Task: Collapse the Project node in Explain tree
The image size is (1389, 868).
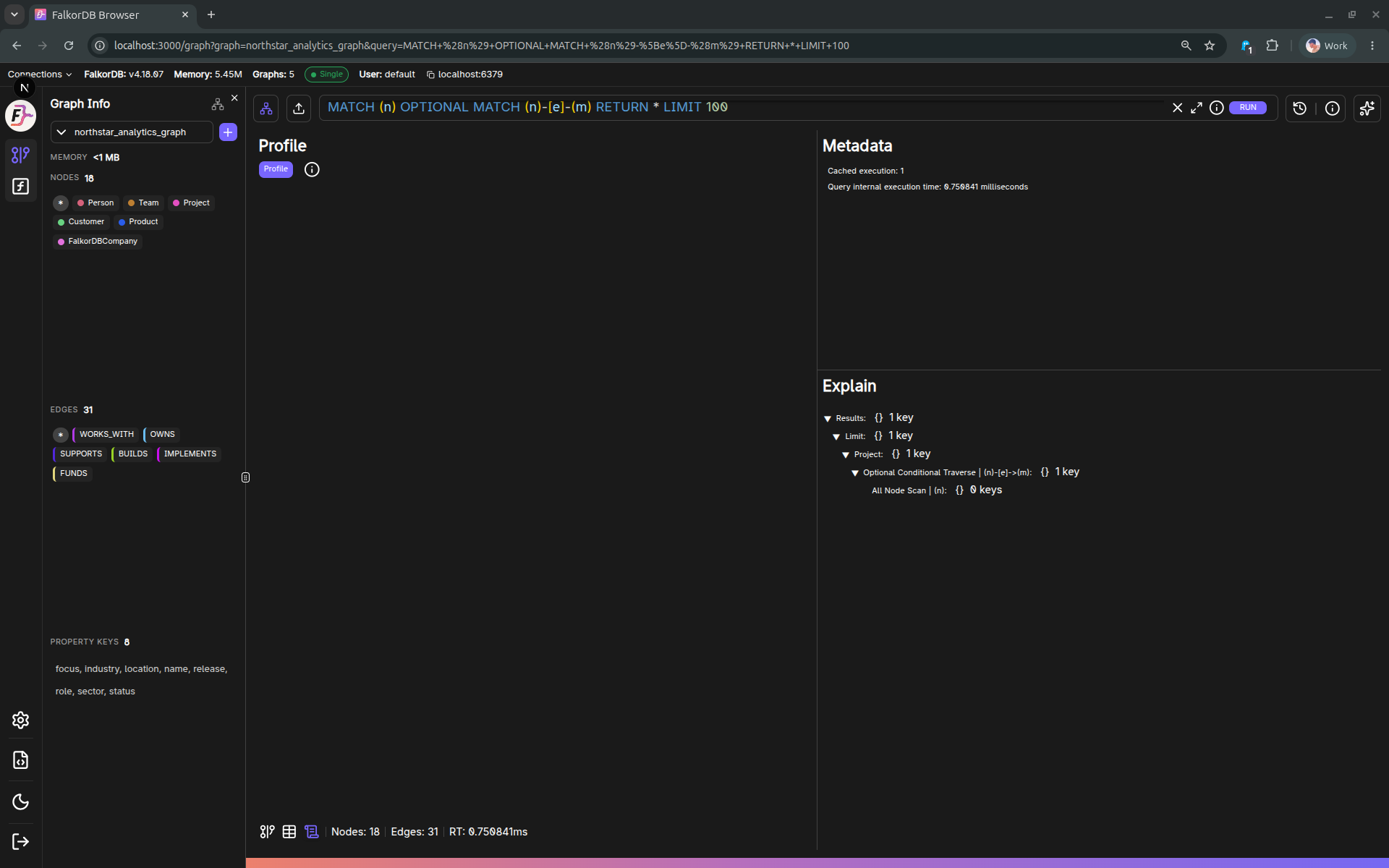Action: click(x=846, y=455)
